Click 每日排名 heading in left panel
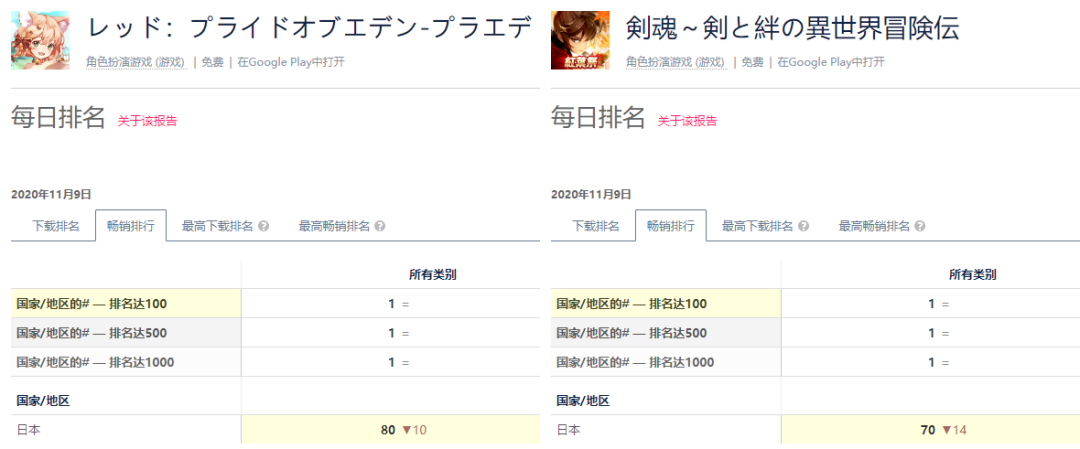The image size is (1080, 449). point(58,118)
